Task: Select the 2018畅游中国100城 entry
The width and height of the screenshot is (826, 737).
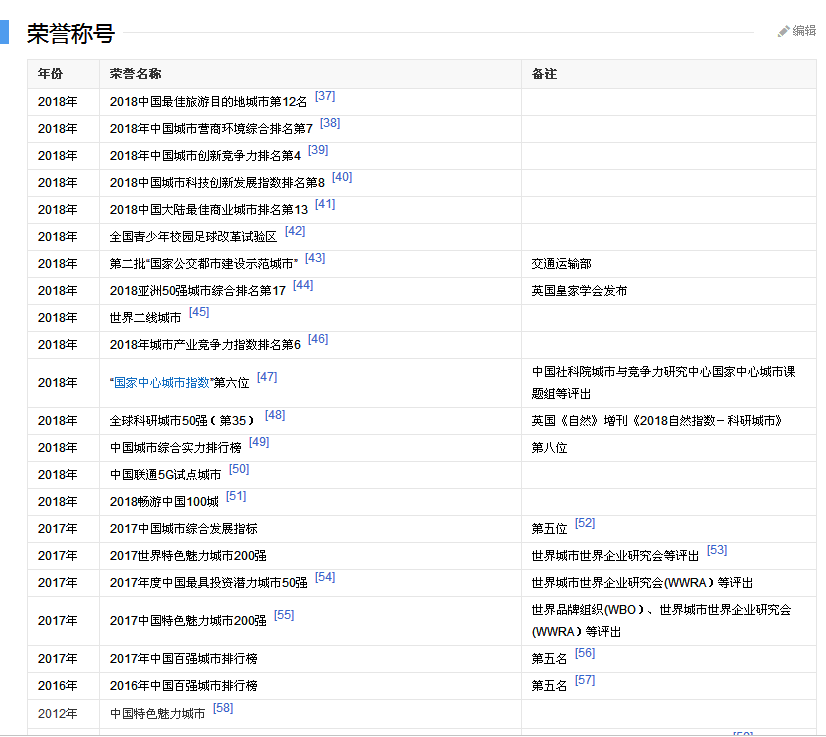Action: click(x=164, y=502)
